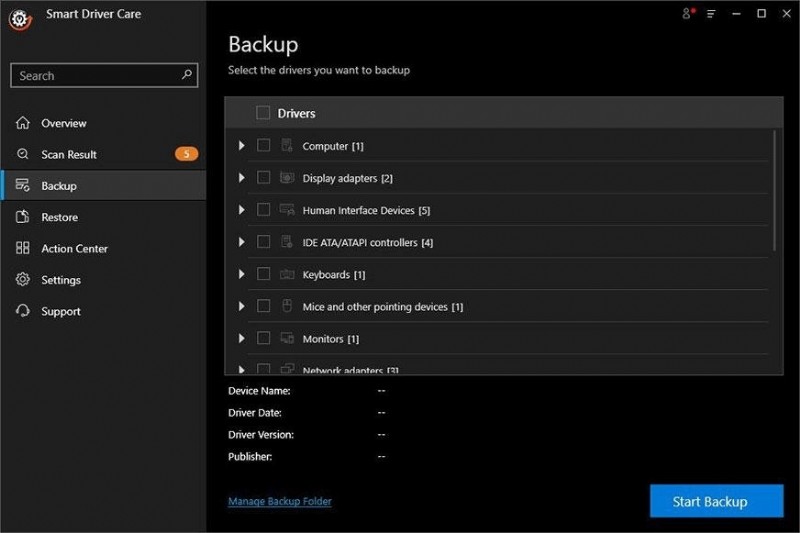This screenshot has height=533, width=800.
Task: Go to the Scan Result page
Action: [x=69, y=154]
